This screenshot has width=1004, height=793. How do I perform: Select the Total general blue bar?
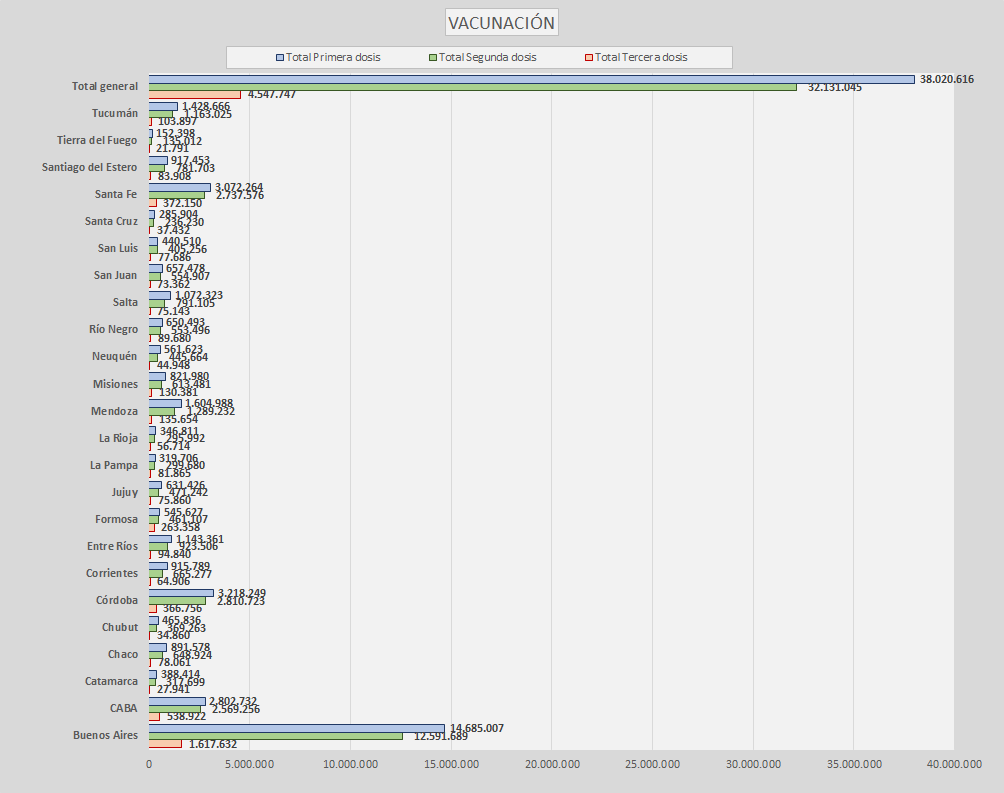click(531, 79)
